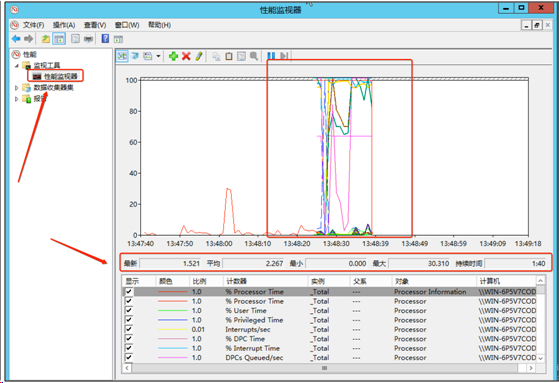Delete selected counter with red X icon
The height and width of the screenshot is (383, 559).
pyautogui.click(x=186, y=56)
